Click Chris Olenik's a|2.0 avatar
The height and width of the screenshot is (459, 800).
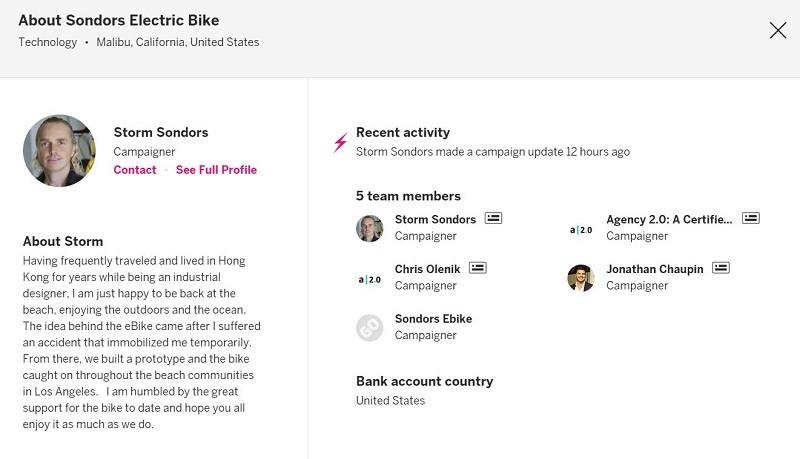tap(370, 278)
